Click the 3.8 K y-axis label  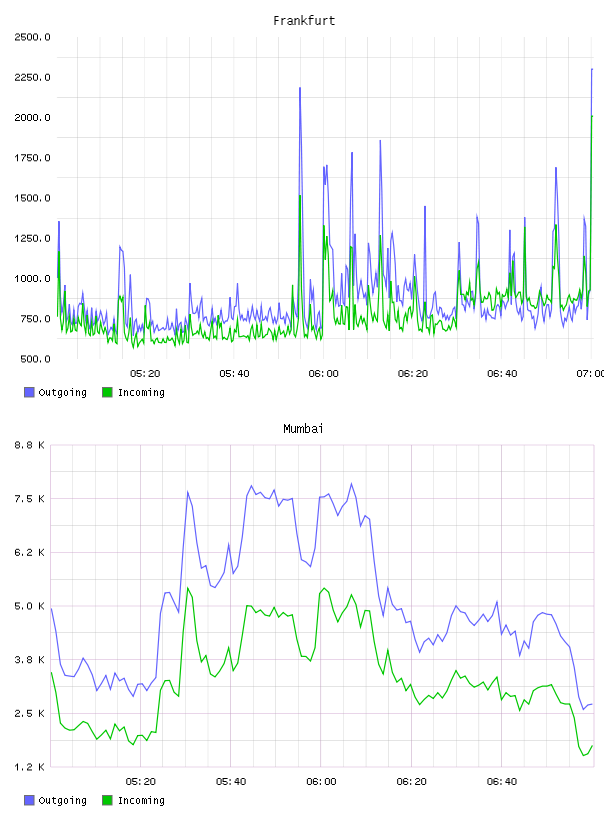coord(30,660)
